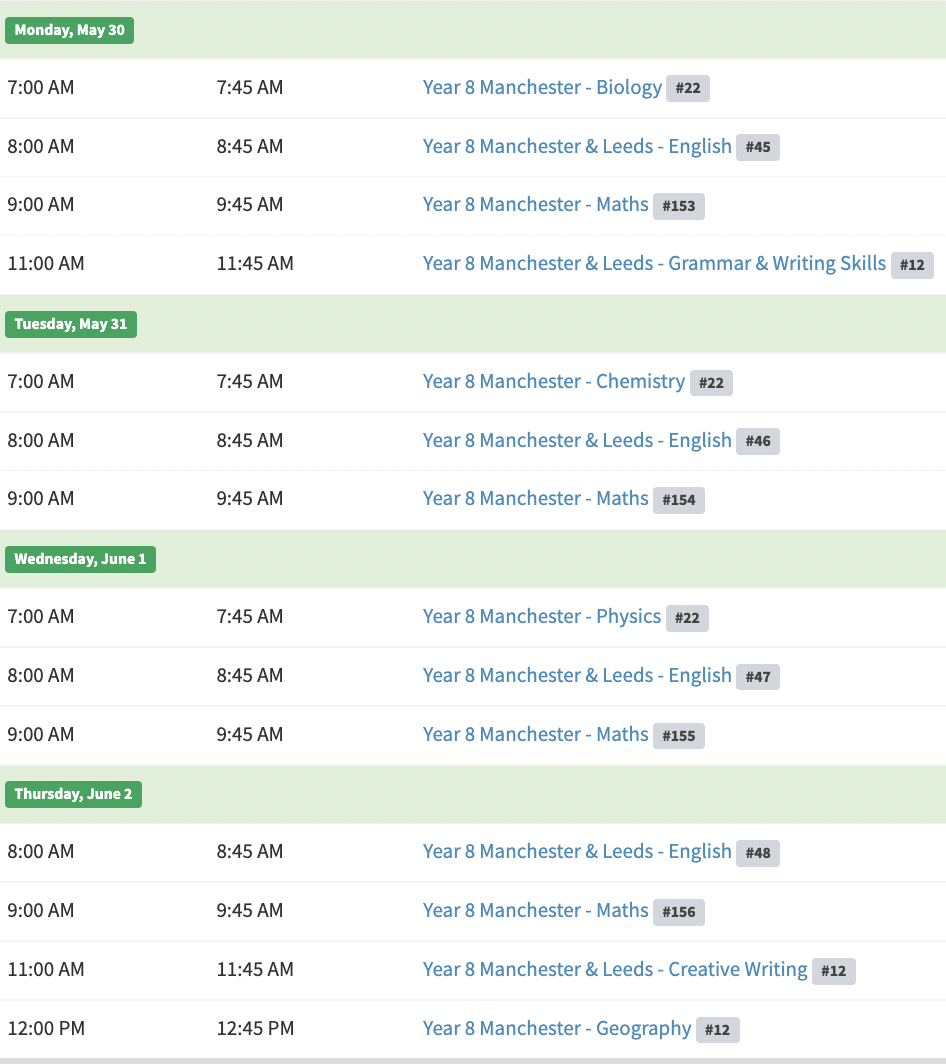Click the Wednesday, June 1 date badge
This screenshot has height=1064, width=946.
tap(80, 559)
